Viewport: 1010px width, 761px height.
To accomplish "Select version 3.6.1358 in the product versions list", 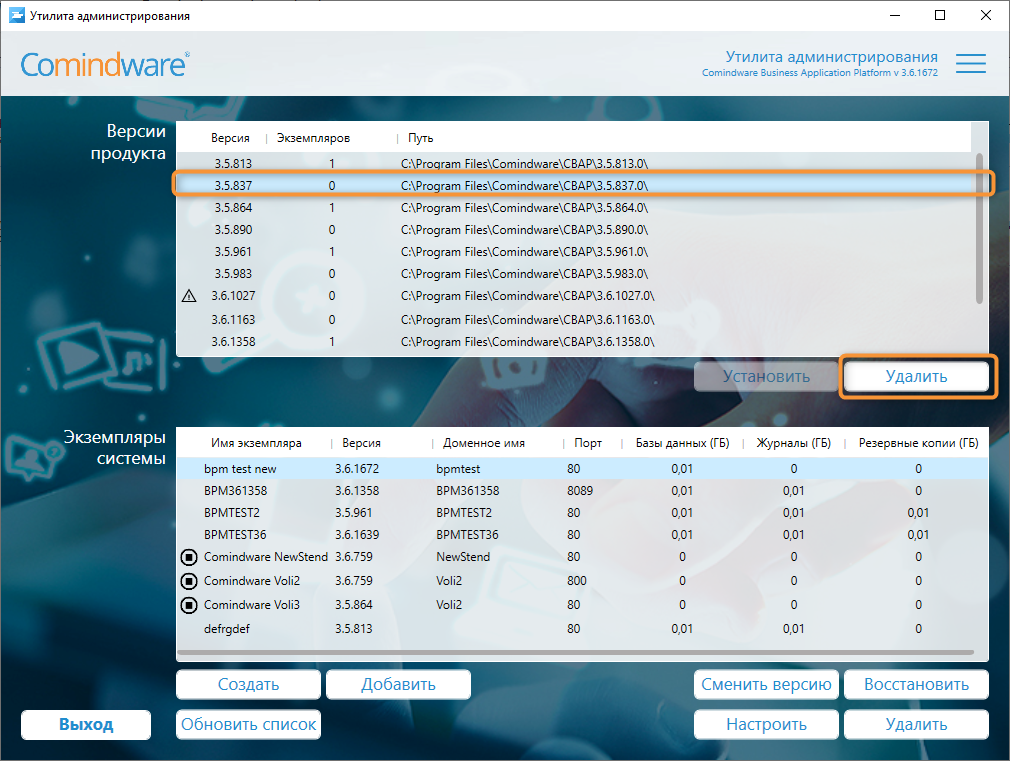I will point(573,342).
